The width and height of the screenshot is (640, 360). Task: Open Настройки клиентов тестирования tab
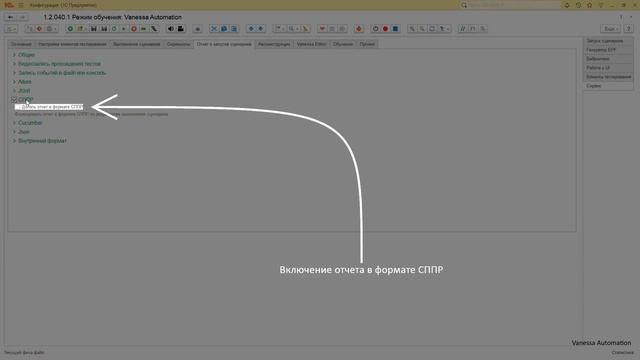tap(72, 44)
